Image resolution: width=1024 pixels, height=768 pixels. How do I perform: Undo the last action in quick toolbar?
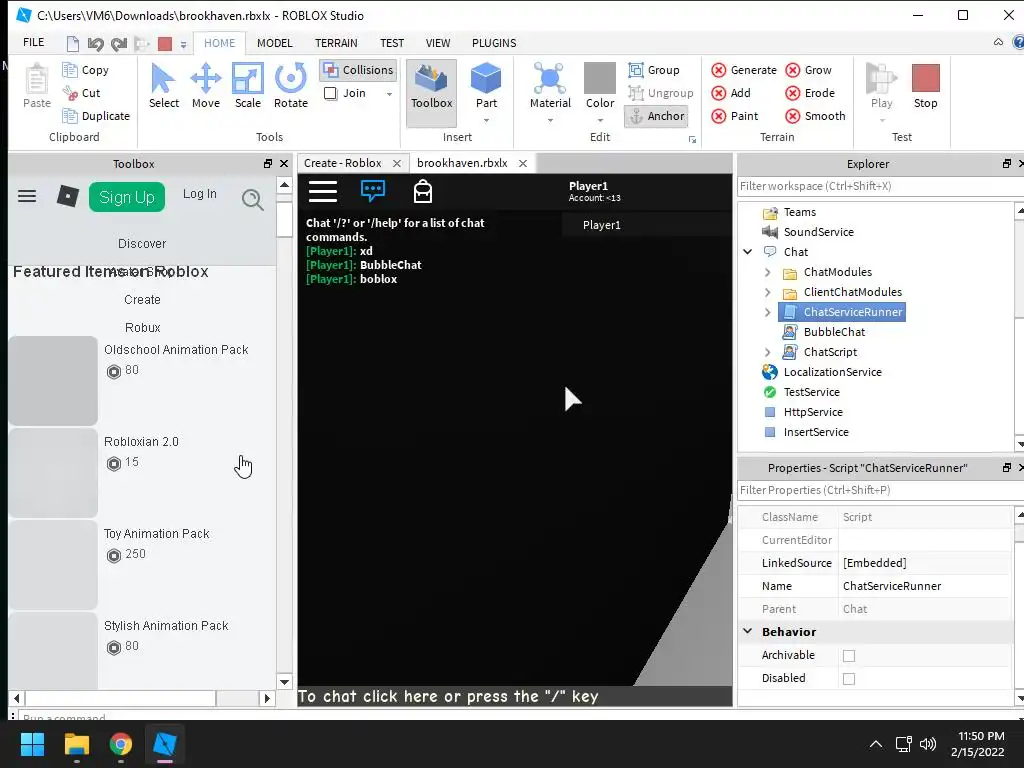[95, 44]
